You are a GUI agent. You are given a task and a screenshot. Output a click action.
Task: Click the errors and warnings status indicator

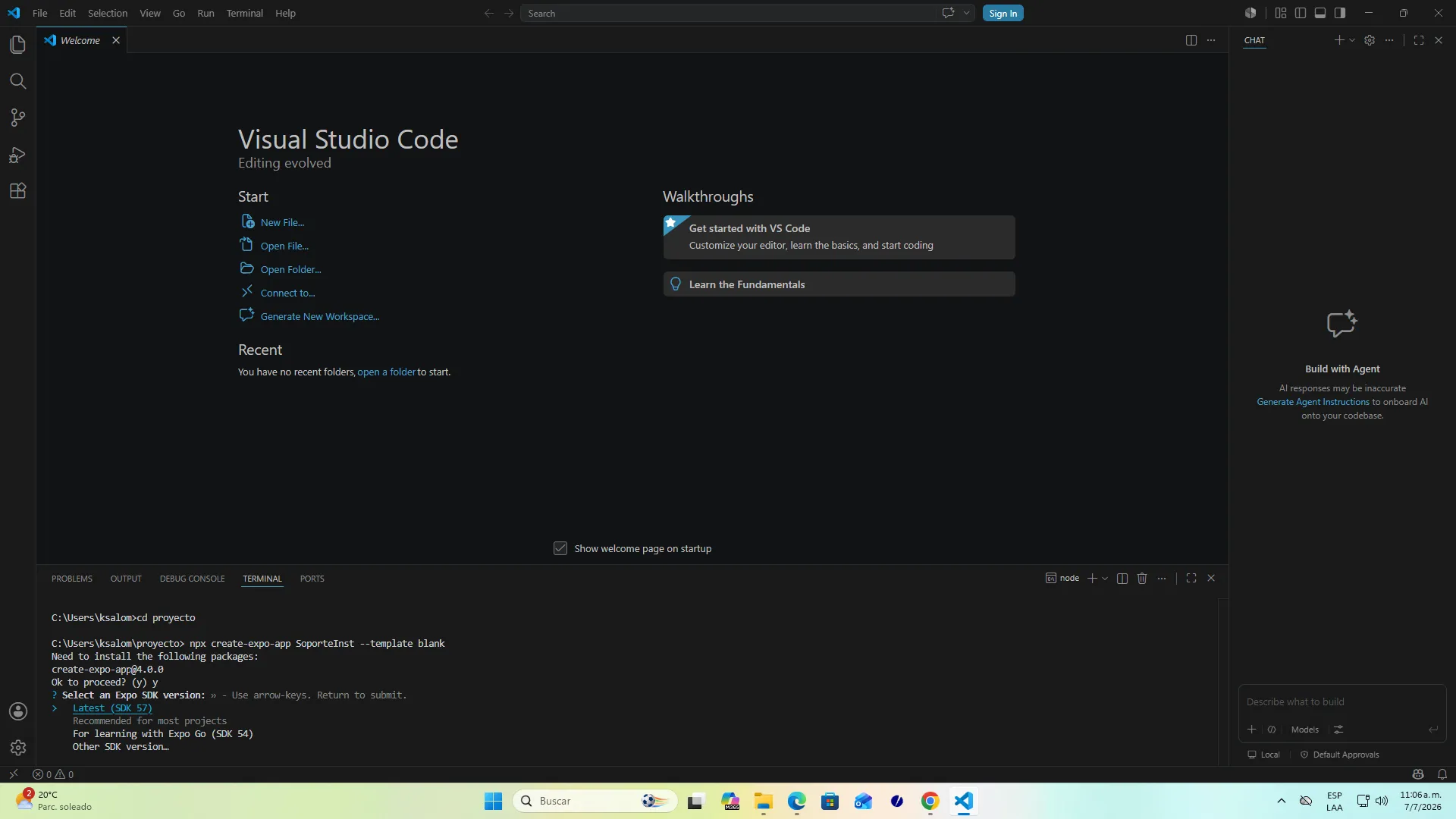(53, 774)
